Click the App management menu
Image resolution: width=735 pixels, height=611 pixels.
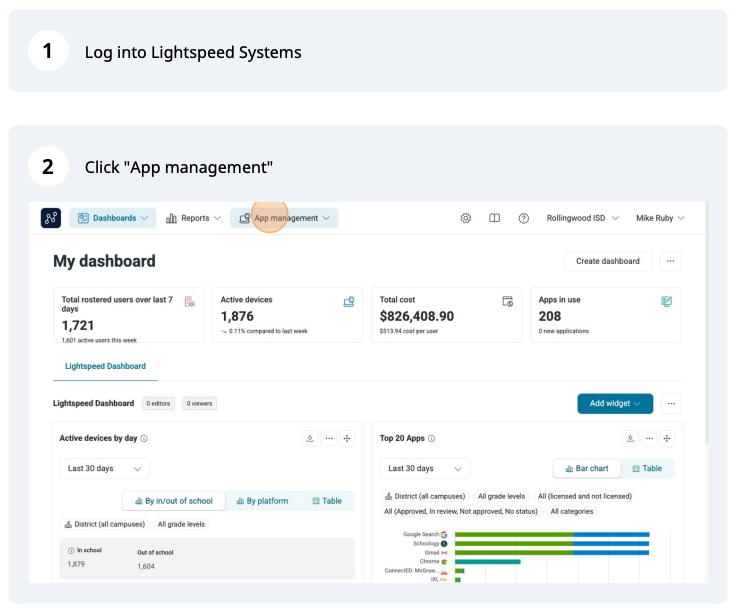[284, 218]
